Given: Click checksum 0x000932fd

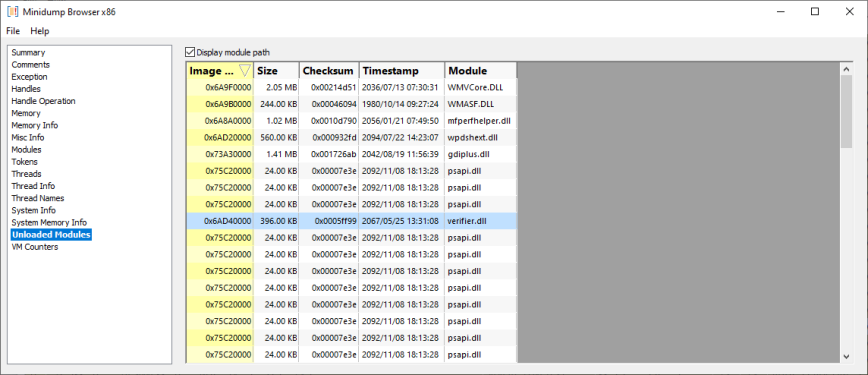Looking at the screenshot, I should coord(335,137).
